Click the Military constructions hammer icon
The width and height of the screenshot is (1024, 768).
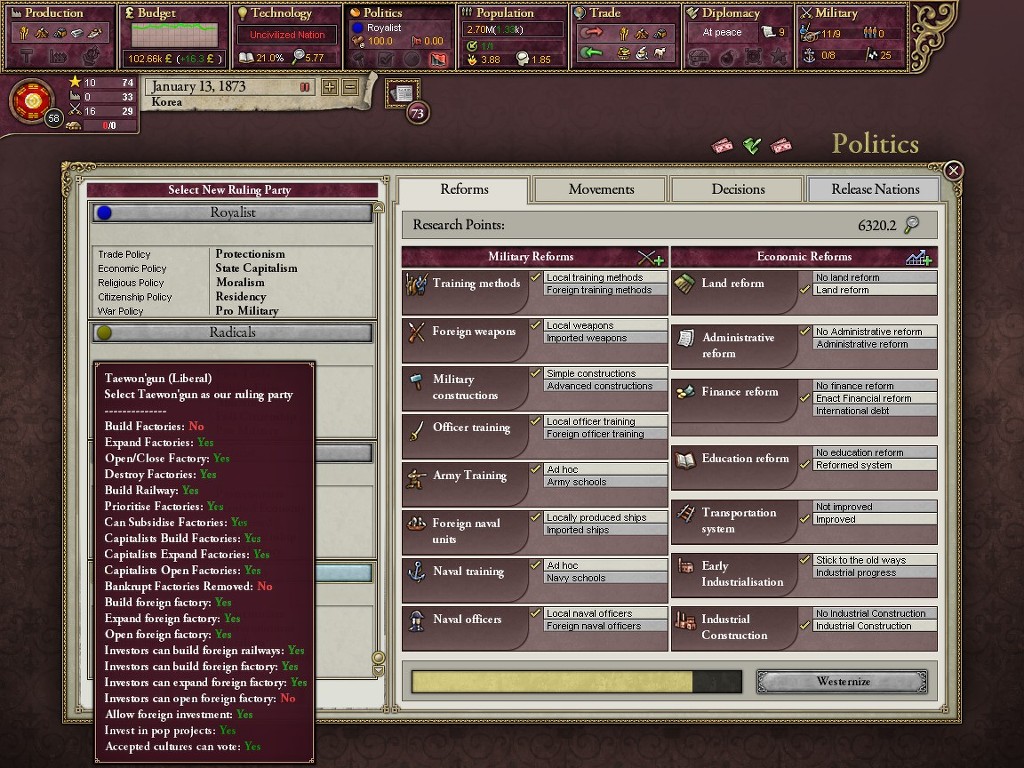[416, 380]
